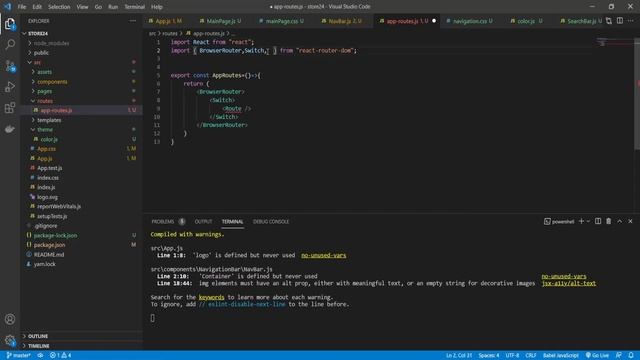This screenshot has width=640, height=360.
Task: Open the Edit menu
Action: pos(37,7)
